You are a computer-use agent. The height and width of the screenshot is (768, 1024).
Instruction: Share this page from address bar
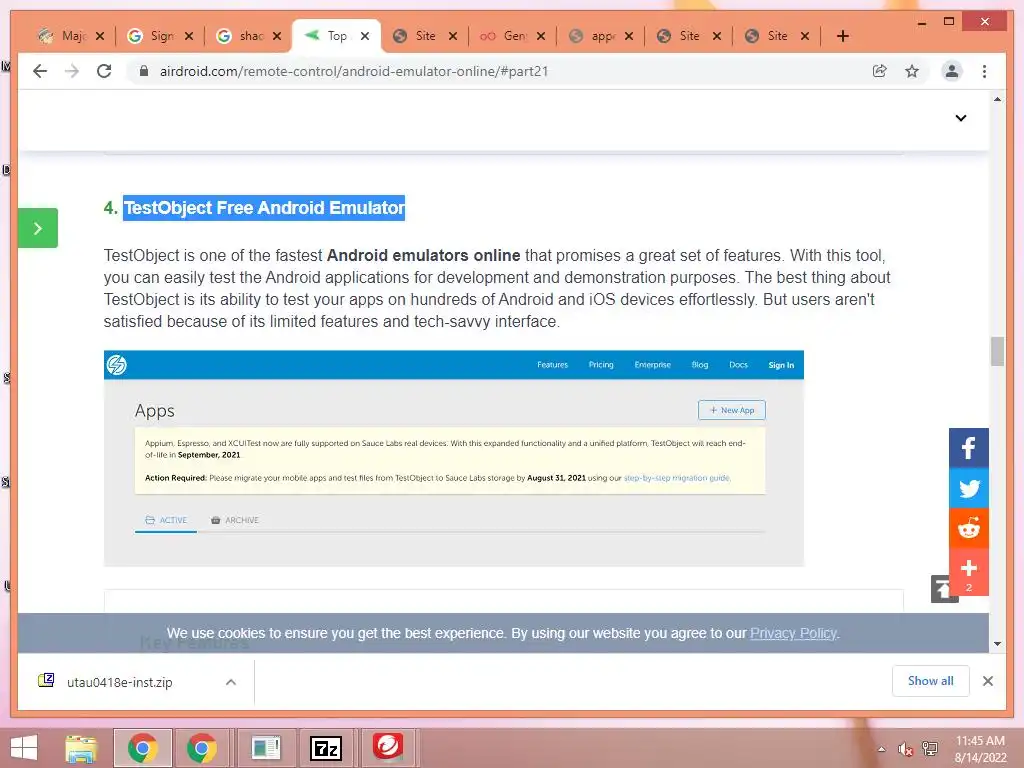pyautogui.click(x=880, y=71)
